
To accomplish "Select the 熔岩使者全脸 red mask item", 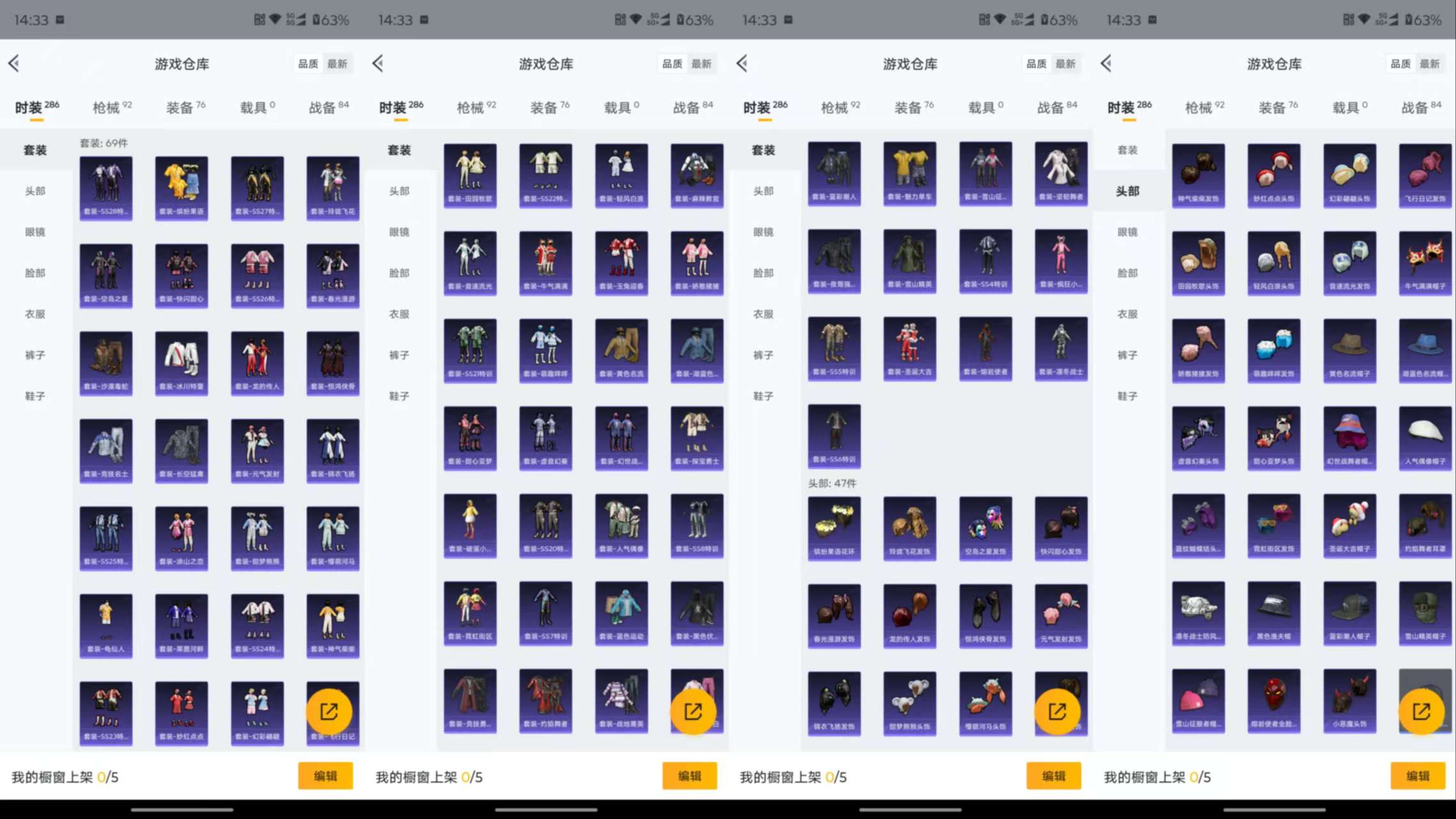I will [x=1274, y=701].
